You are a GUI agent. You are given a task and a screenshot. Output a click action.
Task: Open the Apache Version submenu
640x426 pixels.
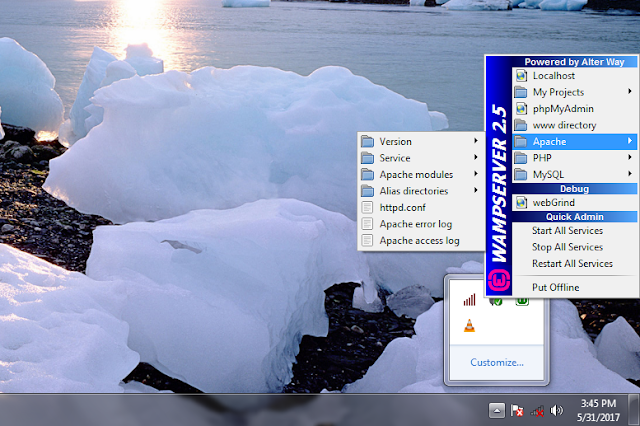click(x=420, y=142)
